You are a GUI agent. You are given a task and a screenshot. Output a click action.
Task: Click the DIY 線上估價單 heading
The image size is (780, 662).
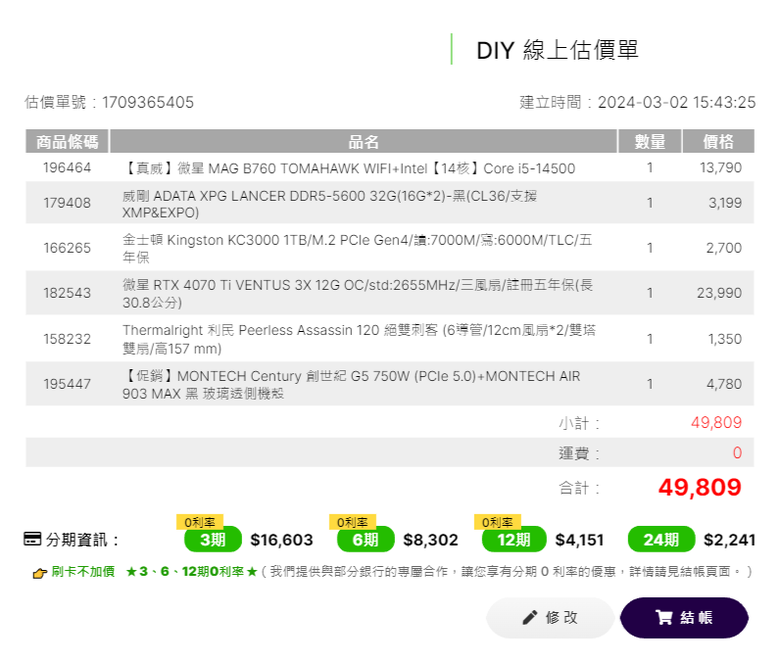click(x=557, y=50)
